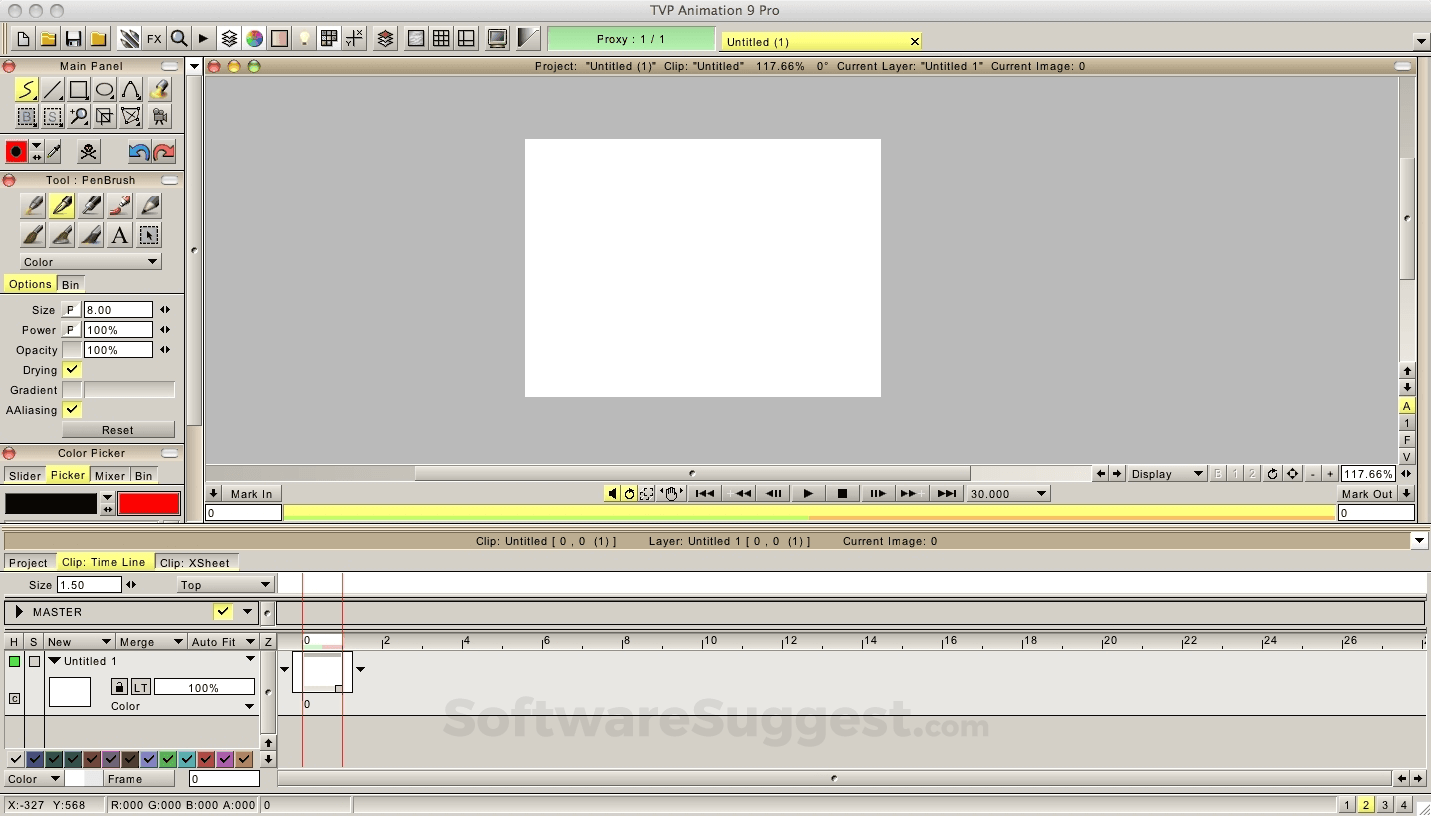Screen dimensions: 1431x816
Task: Click the Proxy : 1 / 1 button
Action: (631, 39)
